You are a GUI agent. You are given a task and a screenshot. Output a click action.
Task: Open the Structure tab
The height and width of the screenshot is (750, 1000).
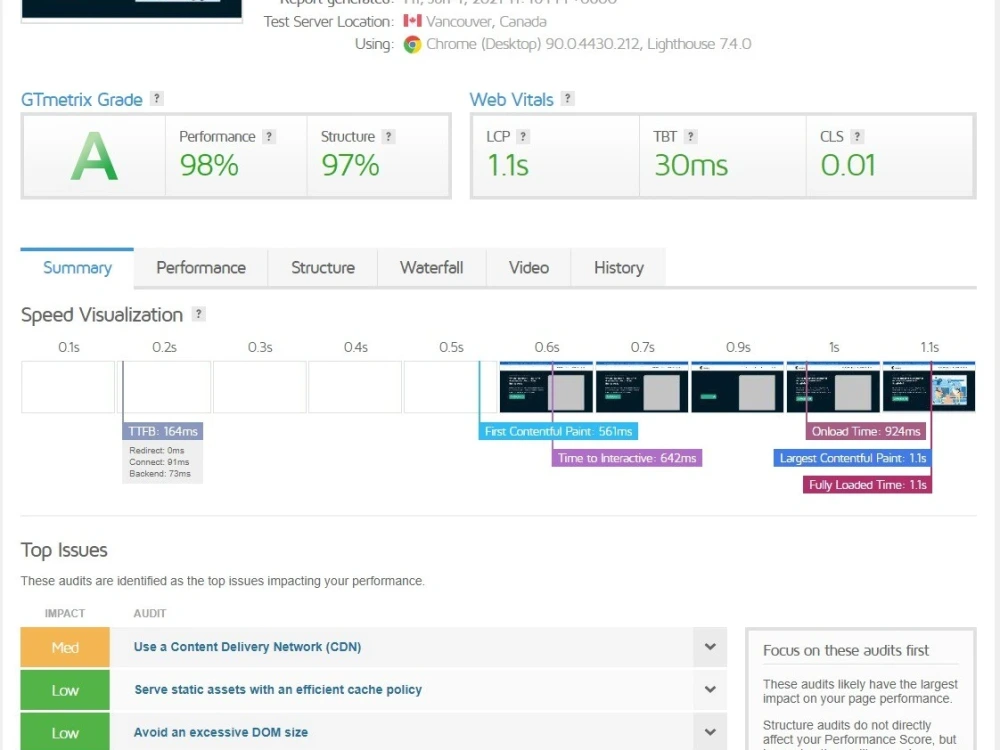[323, 268]
